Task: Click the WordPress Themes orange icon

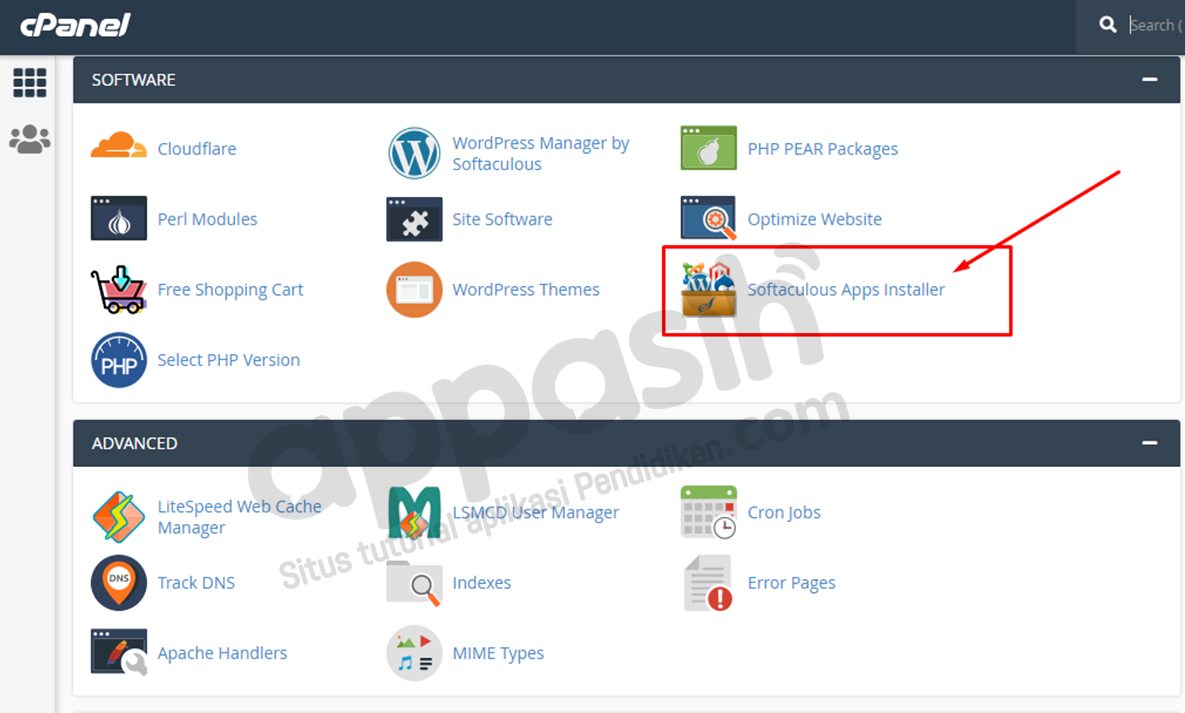Action: click(x=414, y=290)
